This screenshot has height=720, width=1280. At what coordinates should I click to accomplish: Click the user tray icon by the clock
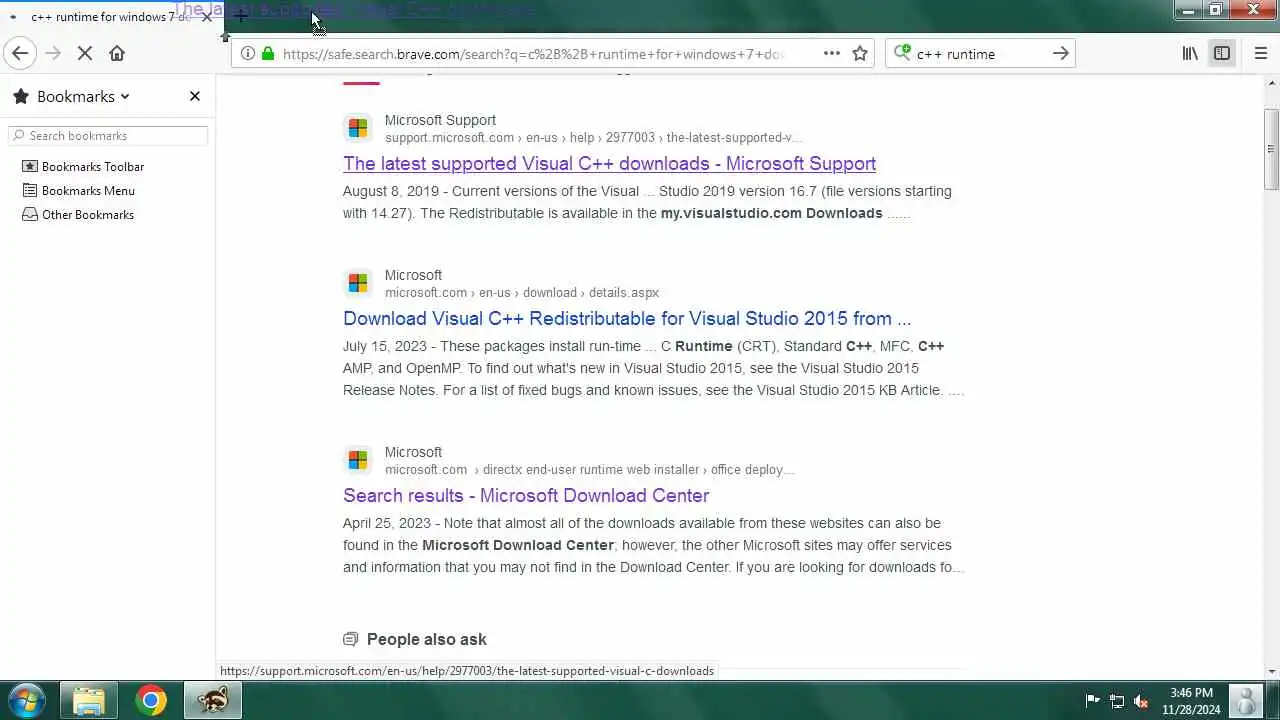pos(1246,700)
